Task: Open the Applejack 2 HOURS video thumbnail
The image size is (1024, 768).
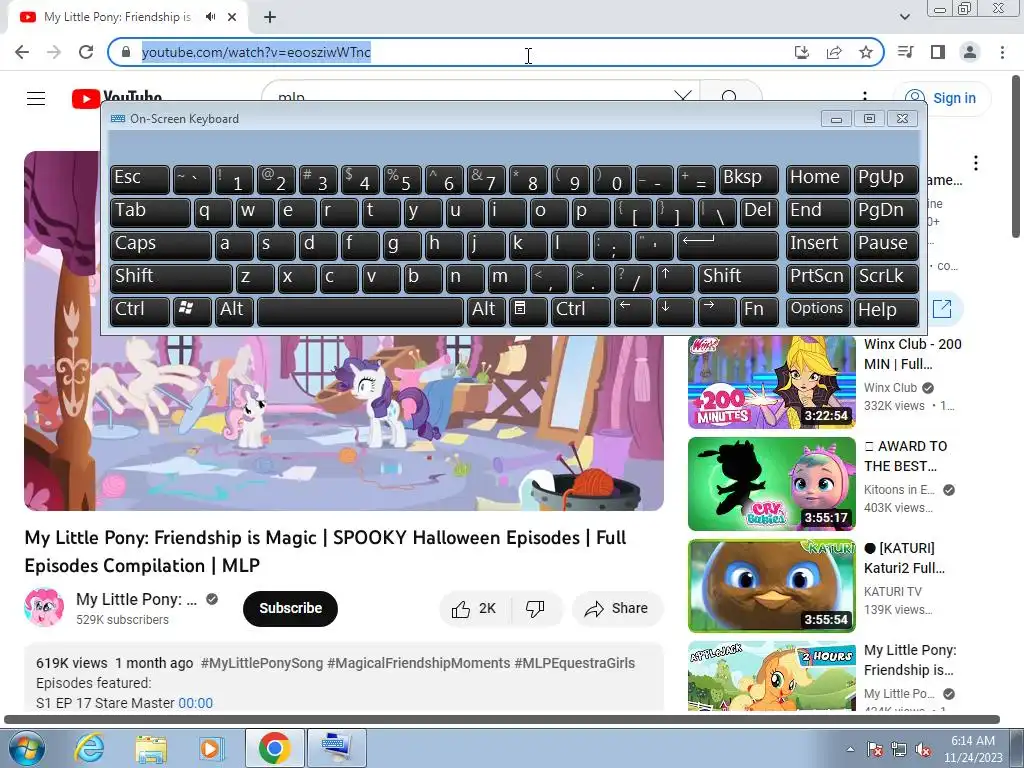Action: [x=772, y=676]
